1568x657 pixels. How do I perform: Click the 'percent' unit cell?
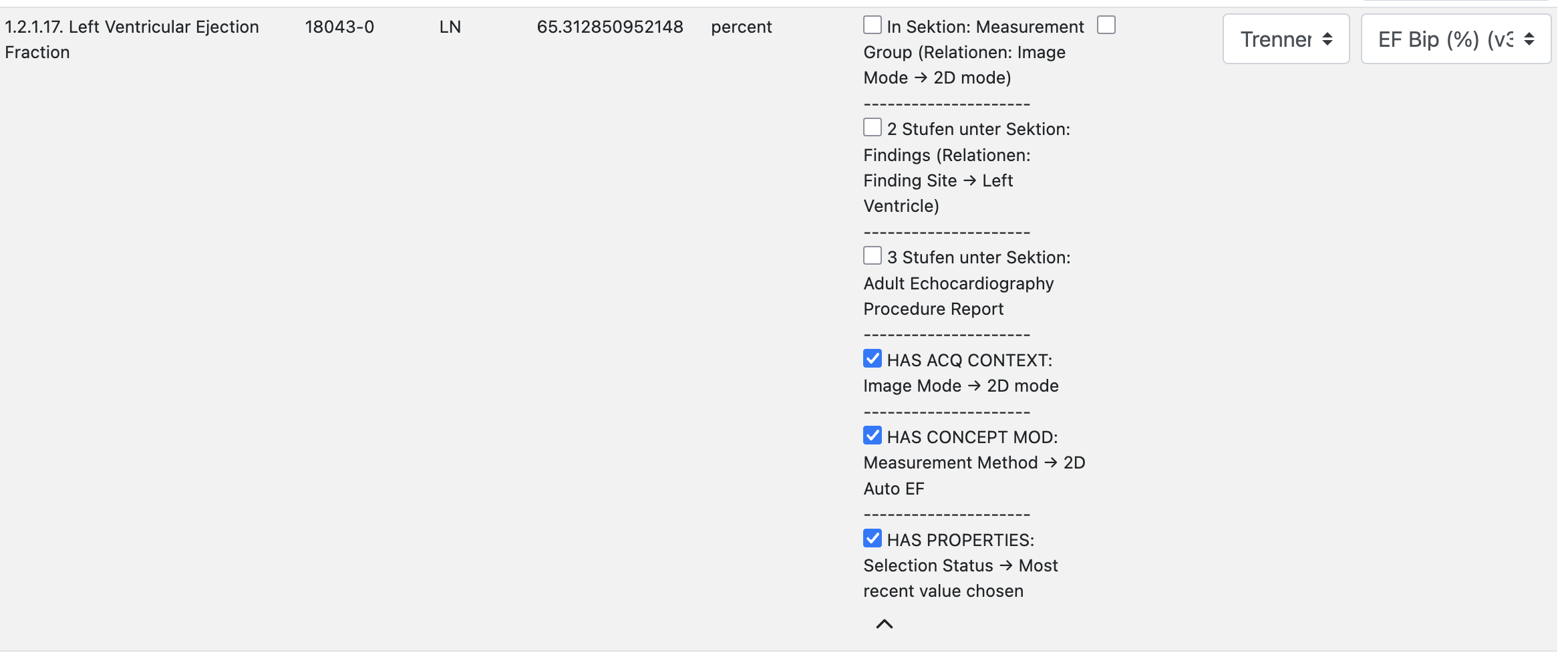(741, 27)
